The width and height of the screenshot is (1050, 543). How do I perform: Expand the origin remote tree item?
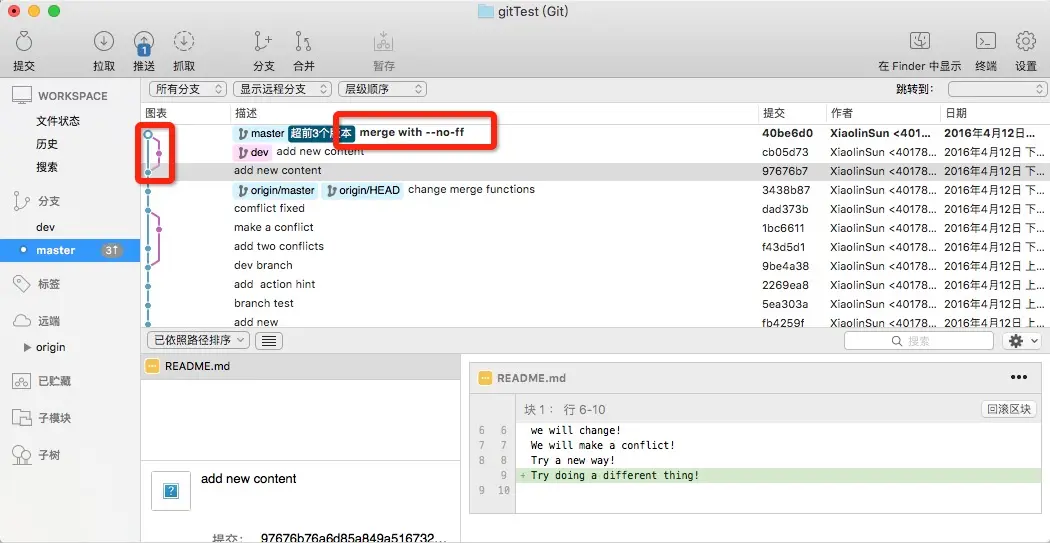tap(27, 347)
